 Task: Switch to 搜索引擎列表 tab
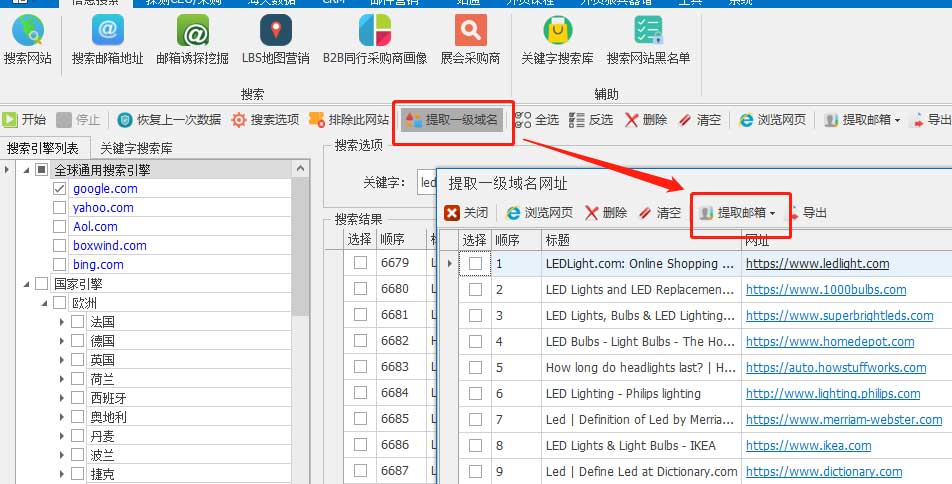[43, 148]
